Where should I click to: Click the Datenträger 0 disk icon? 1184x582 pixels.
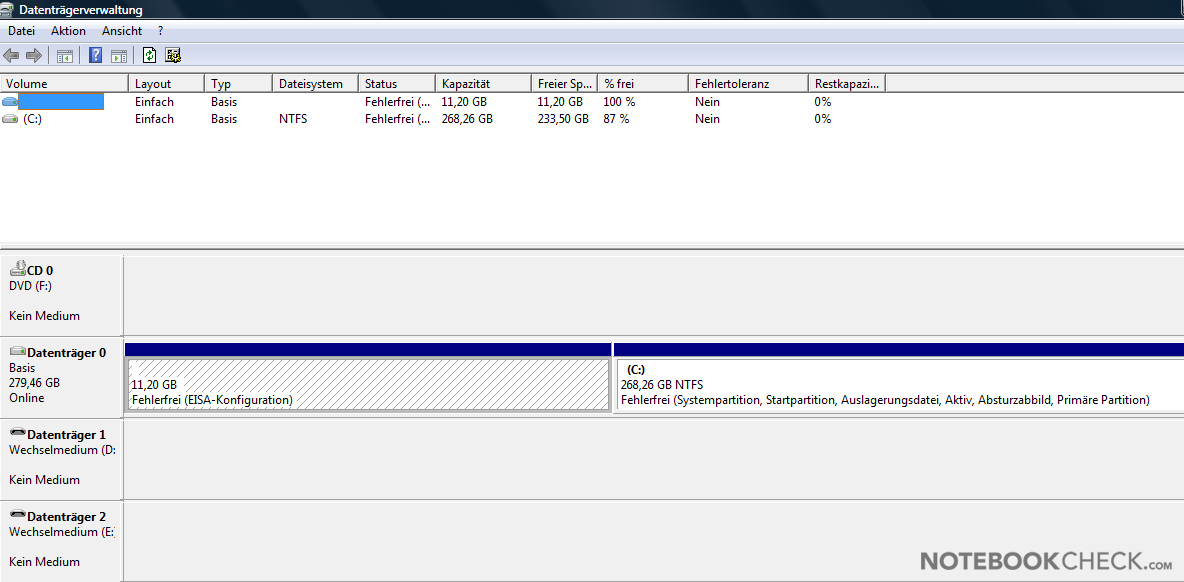18,352
